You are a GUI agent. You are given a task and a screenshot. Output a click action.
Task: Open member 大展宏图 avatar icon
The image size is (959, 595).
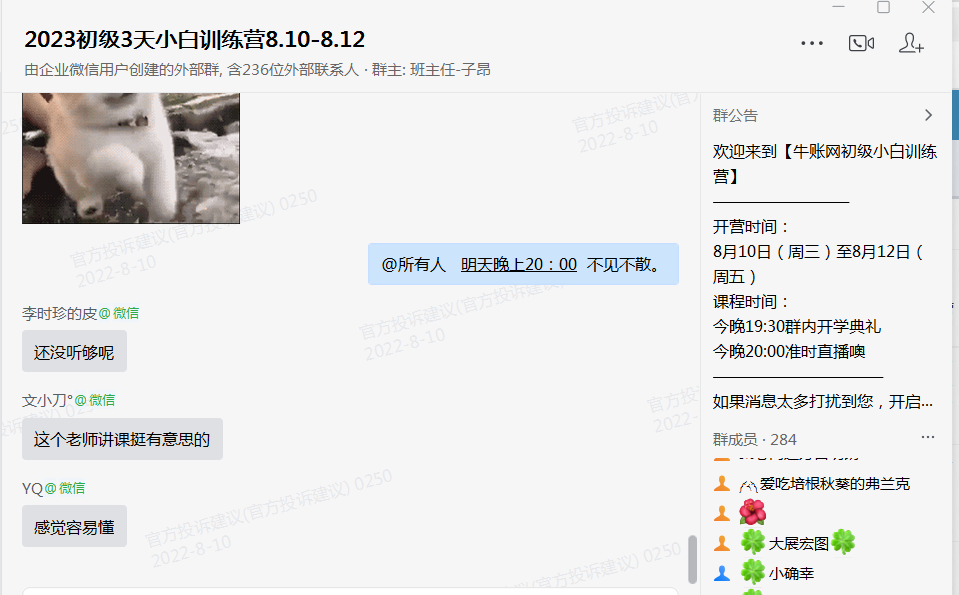pyautogui.click(x=722, y=543)
